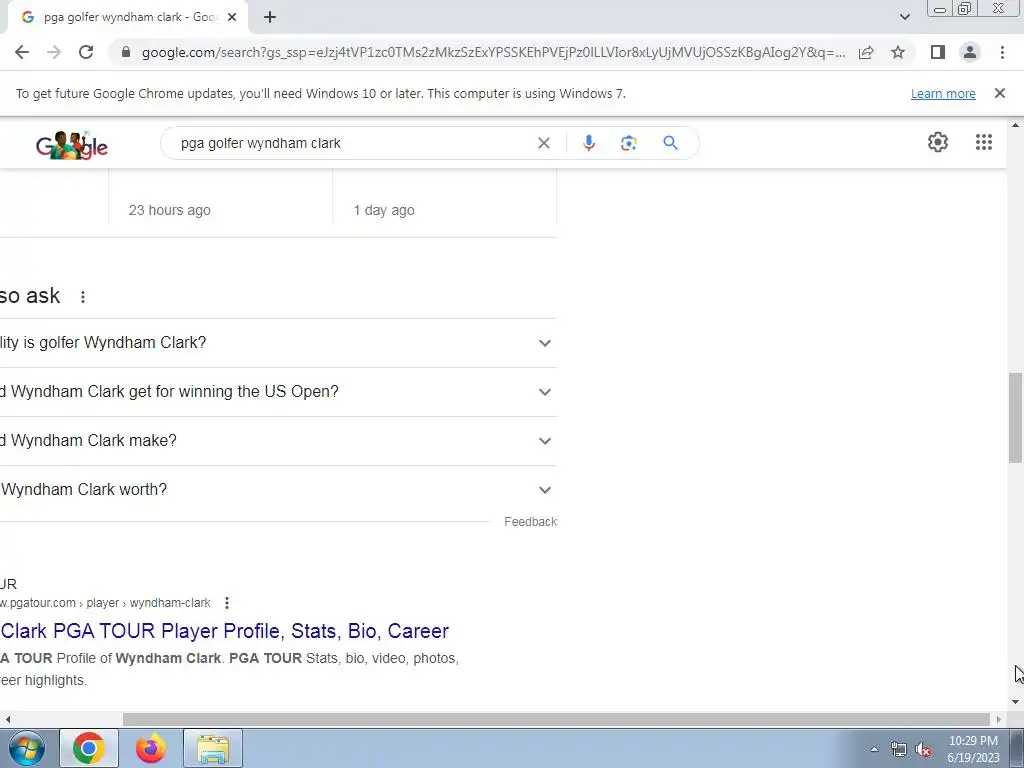This screenshot has height=768, width=1024.
Task: Expand question about winning the US Open
Action: [278, 392]
